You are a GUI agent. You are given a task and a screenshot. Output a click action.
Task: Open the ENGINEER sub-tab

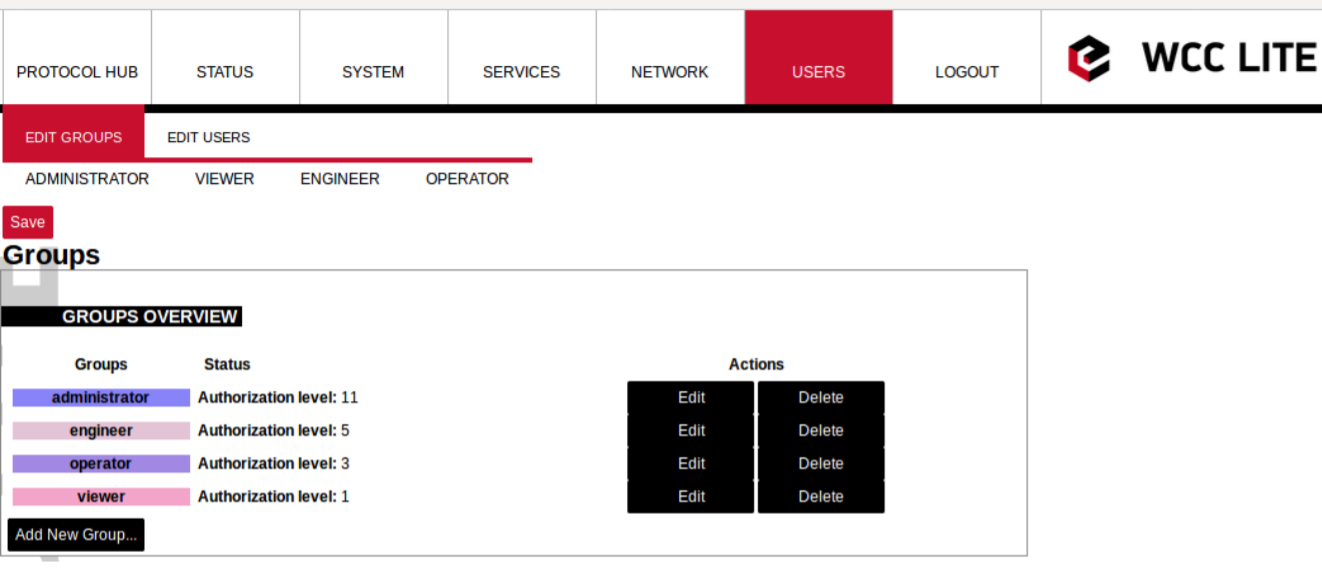click(340, 179)
